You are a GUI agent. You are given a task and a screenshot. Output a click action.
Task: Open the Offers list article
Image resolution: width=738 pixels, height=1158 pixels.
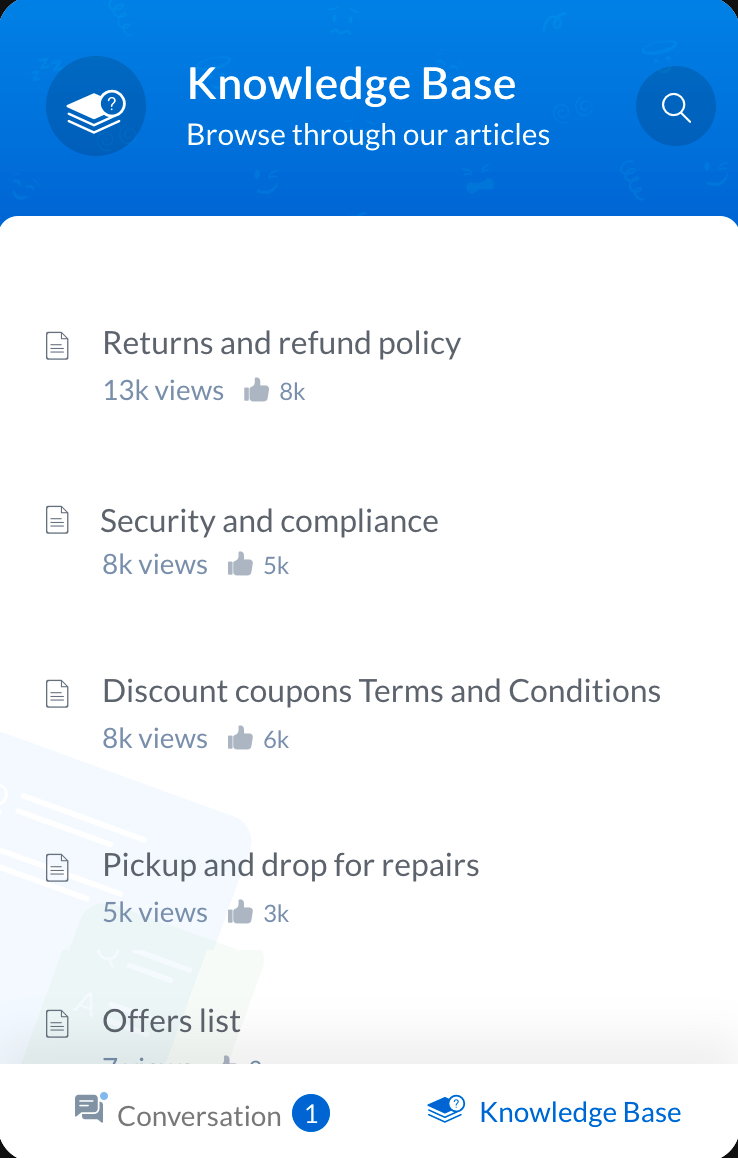171,1021
